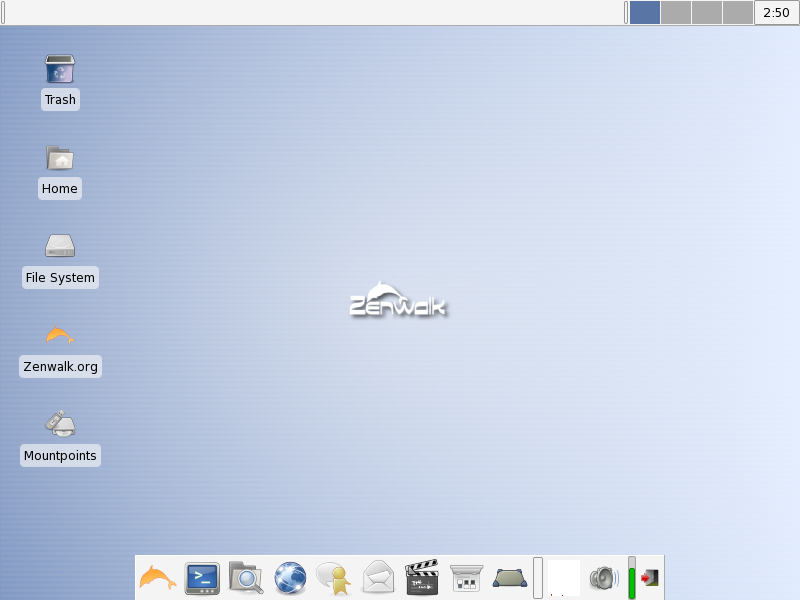800x600 pixels.
Task: Select the Home folder desktop icon
Action: [x=60, y=171]
